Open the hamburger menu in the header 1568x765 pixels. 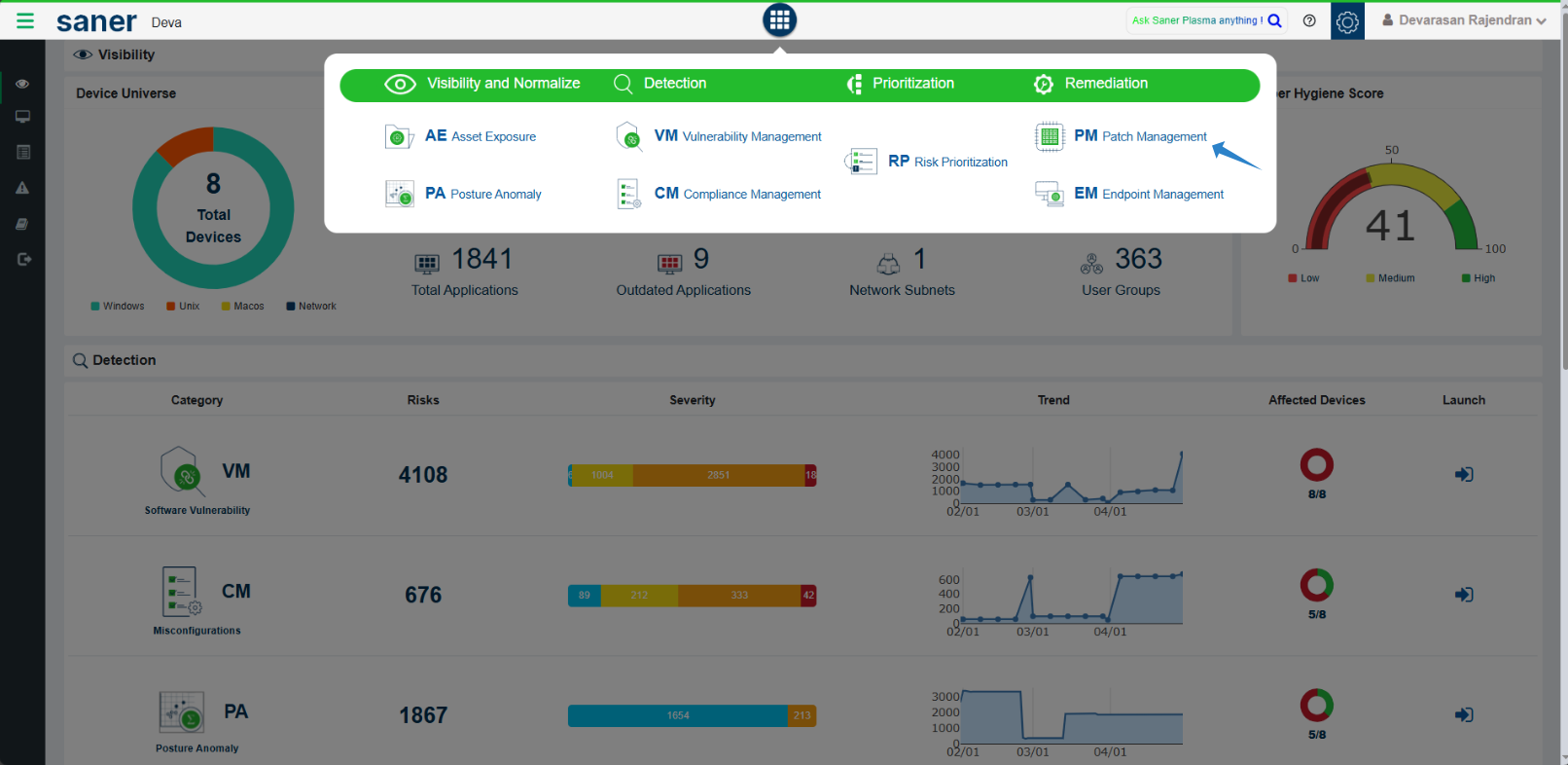25,20
